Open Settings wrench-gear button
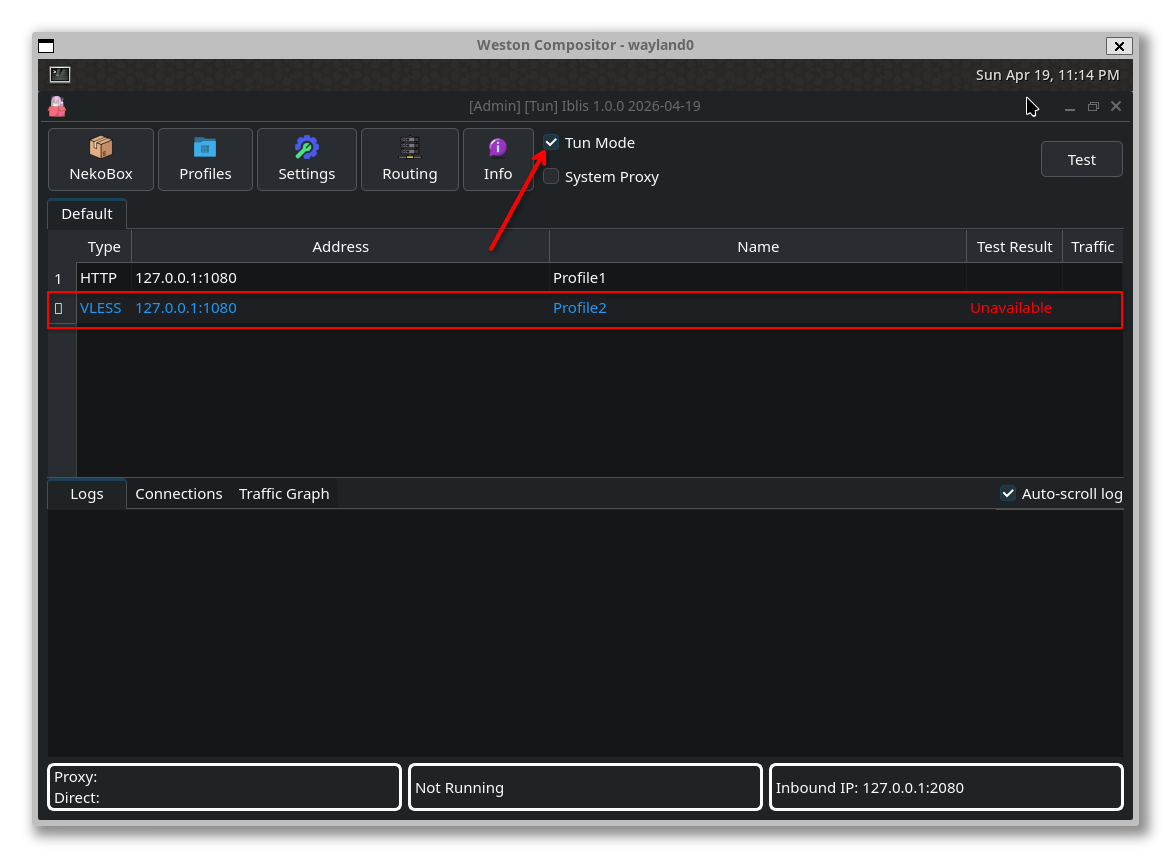The width and height of the screenshot is (1171, 858). point(307,159)
